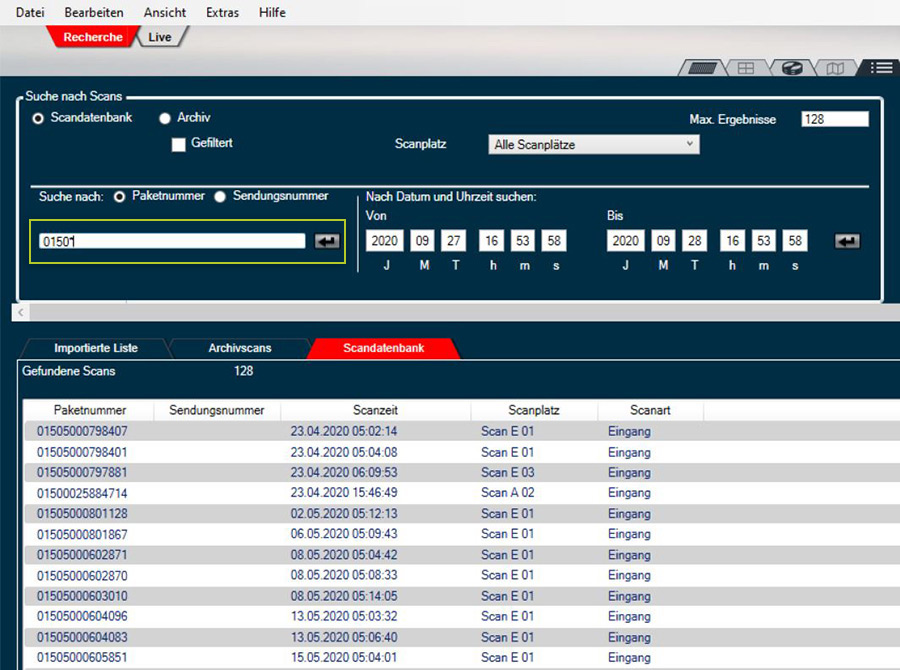900x670 pixels.
Task: Select row with package 01505000798407
Action: click(462, 431)
